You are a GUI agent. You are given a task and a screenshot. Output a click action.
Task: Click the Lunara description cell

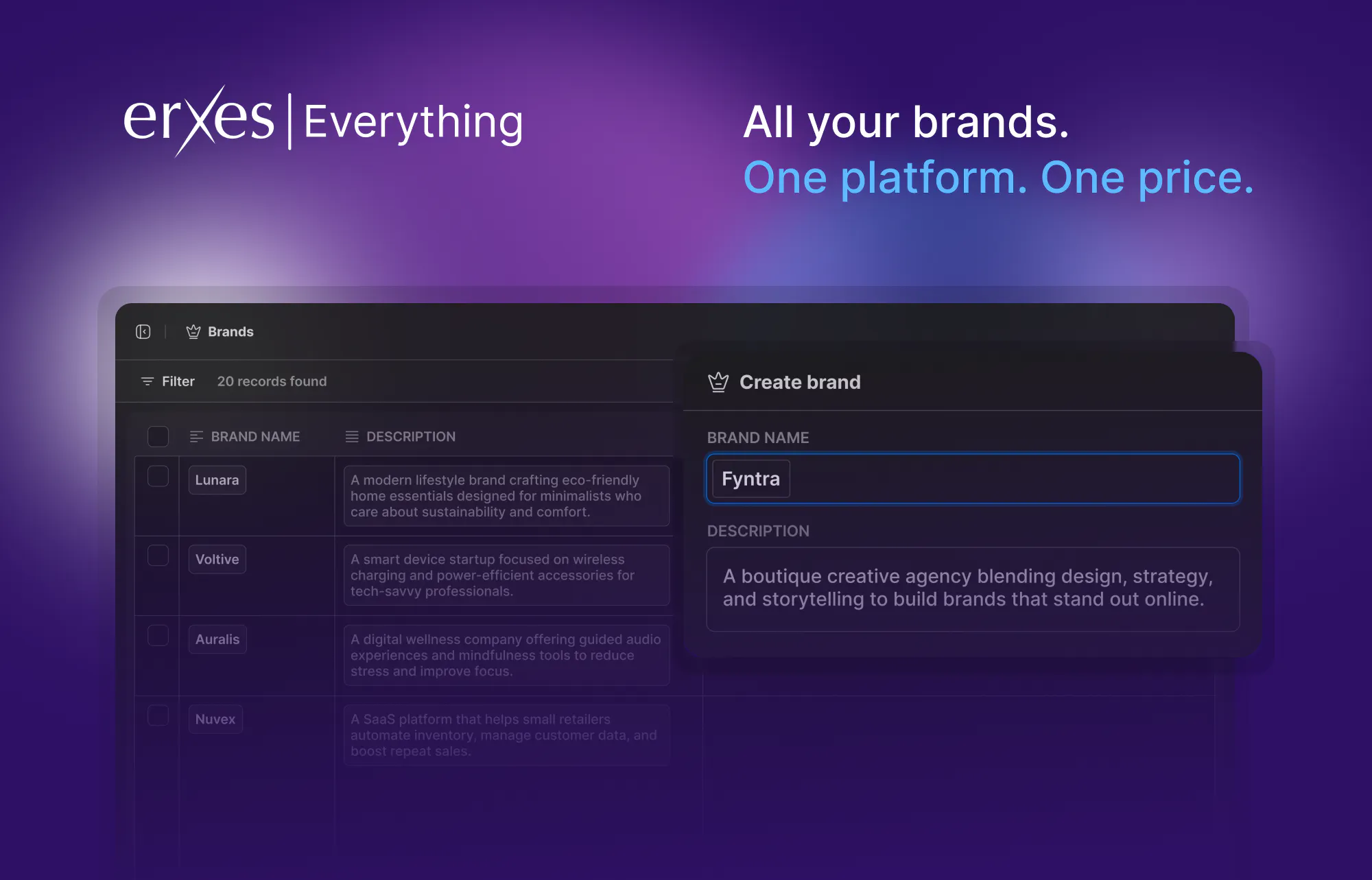tap(506, 496)
